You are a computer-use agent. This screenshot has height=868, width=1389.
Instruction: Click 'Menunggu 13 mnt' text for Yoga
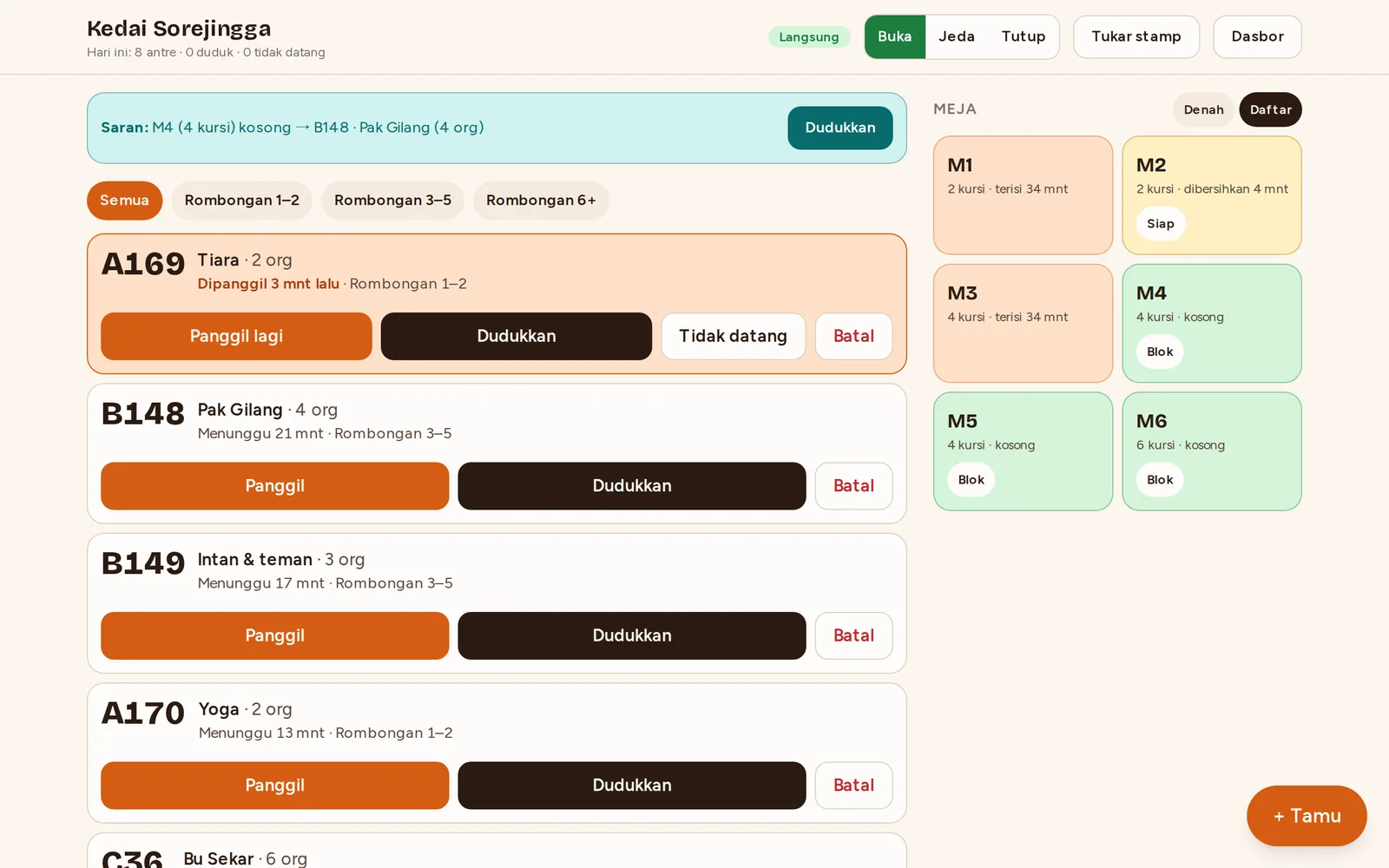(261, 733)
